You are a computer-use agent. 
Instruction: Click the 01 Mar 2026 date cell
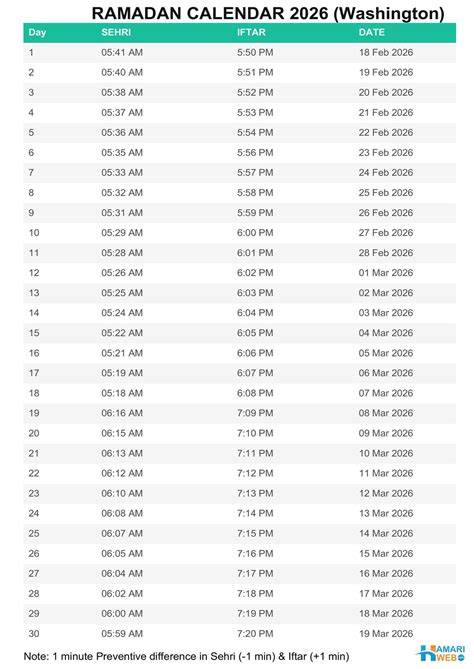pos(386,273)
